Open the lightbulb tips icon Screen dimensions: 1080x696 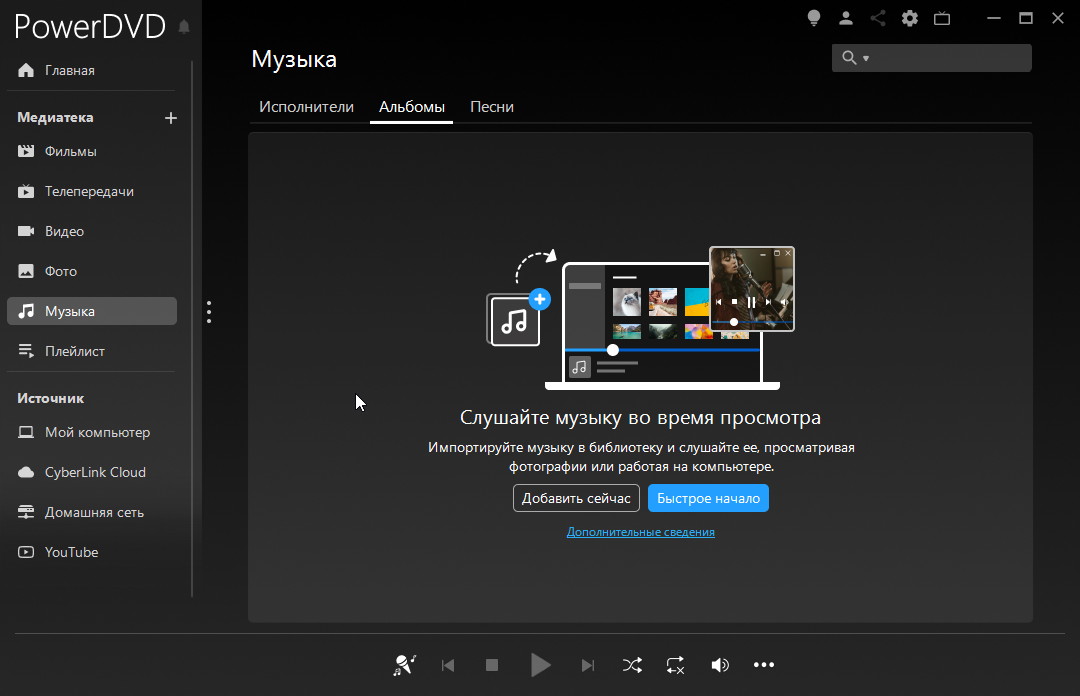813,19
